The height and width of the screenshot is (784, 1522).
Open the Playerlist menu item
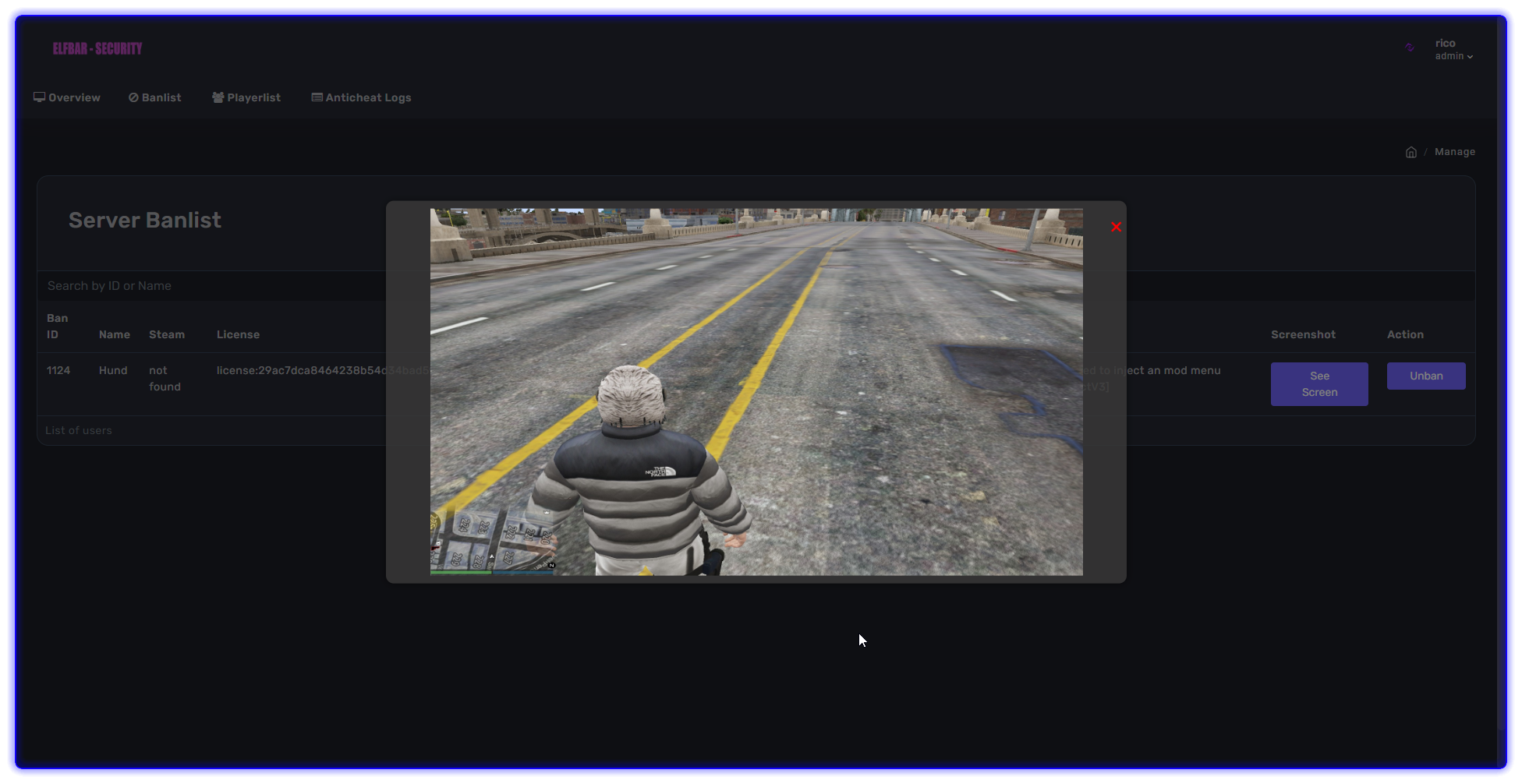point(253,97)
